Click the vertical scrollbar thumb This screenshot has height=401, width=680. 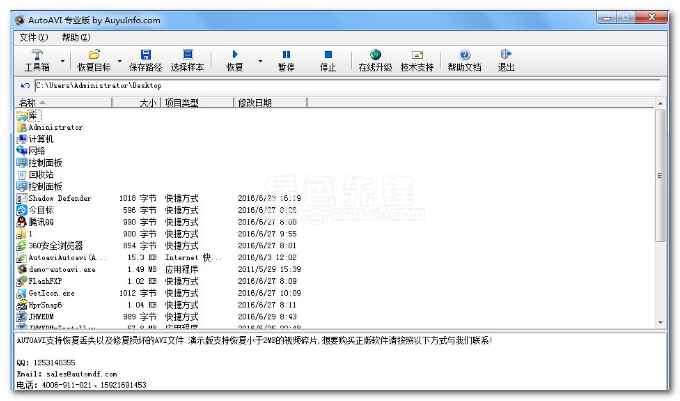(660, 176)
